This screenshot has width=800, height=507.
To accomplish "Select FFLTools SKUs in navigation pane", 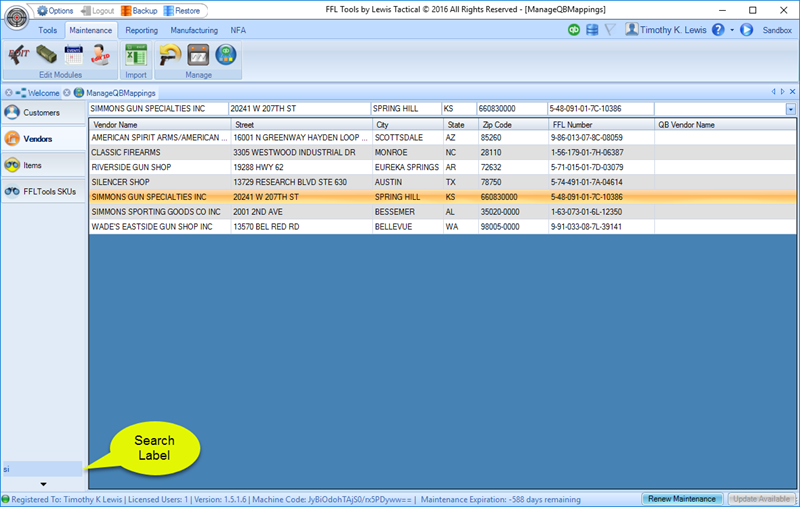I will point(43,192).
